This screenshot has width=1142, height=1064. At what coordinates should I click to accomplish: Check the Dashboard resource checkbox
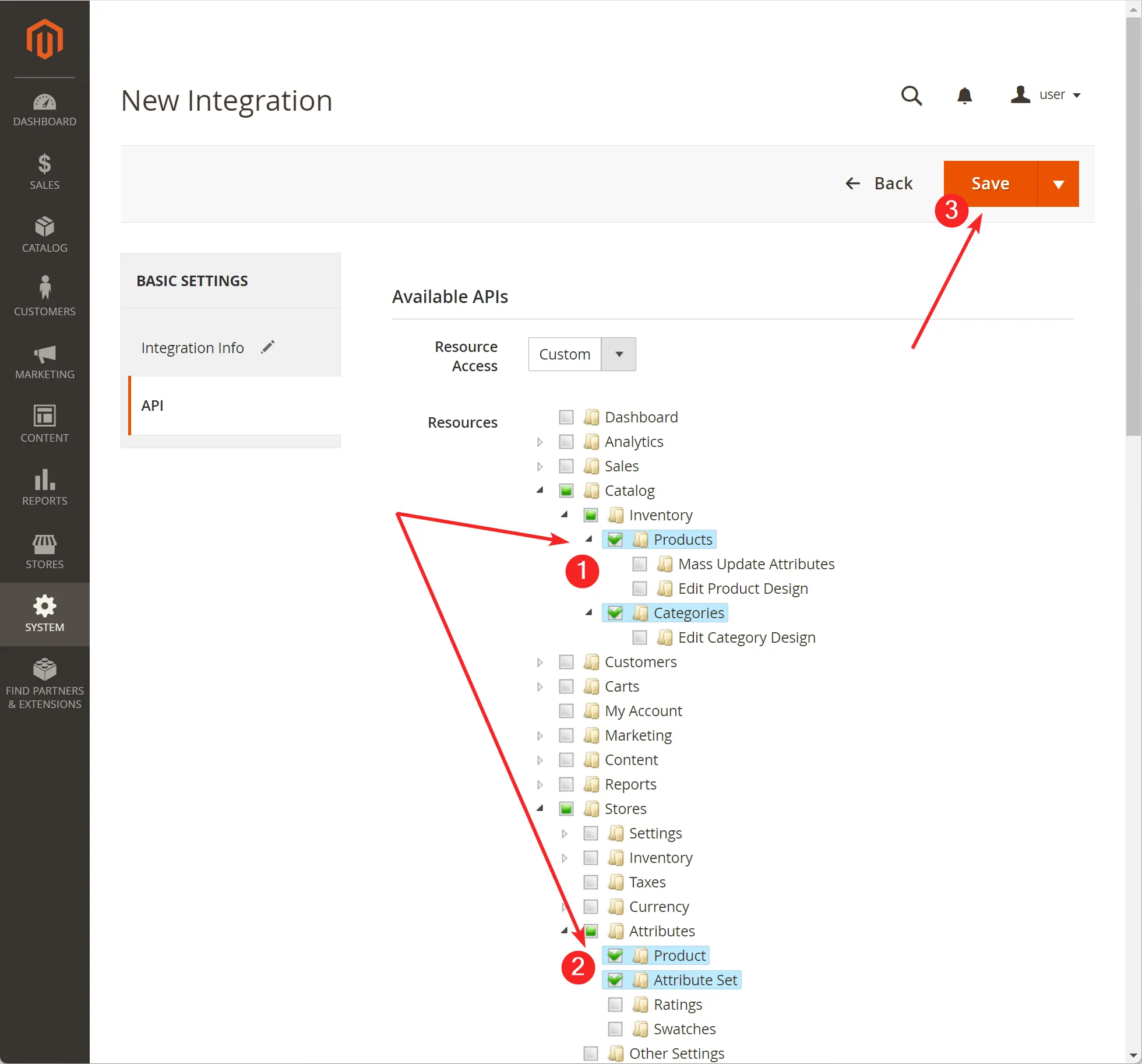tap(566, 417)
